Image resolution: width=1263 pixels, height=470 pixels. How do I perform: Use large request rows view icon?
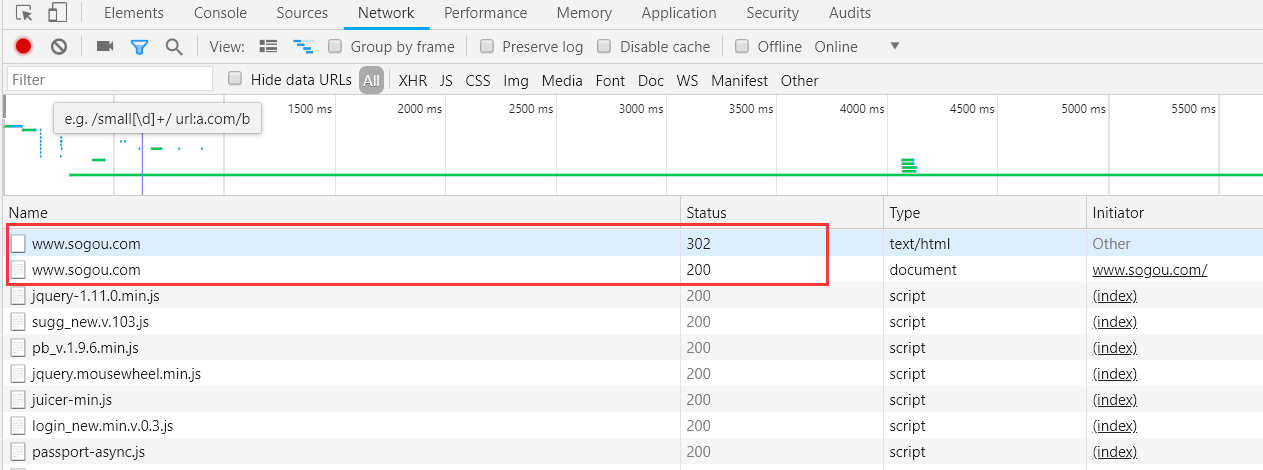268,46
